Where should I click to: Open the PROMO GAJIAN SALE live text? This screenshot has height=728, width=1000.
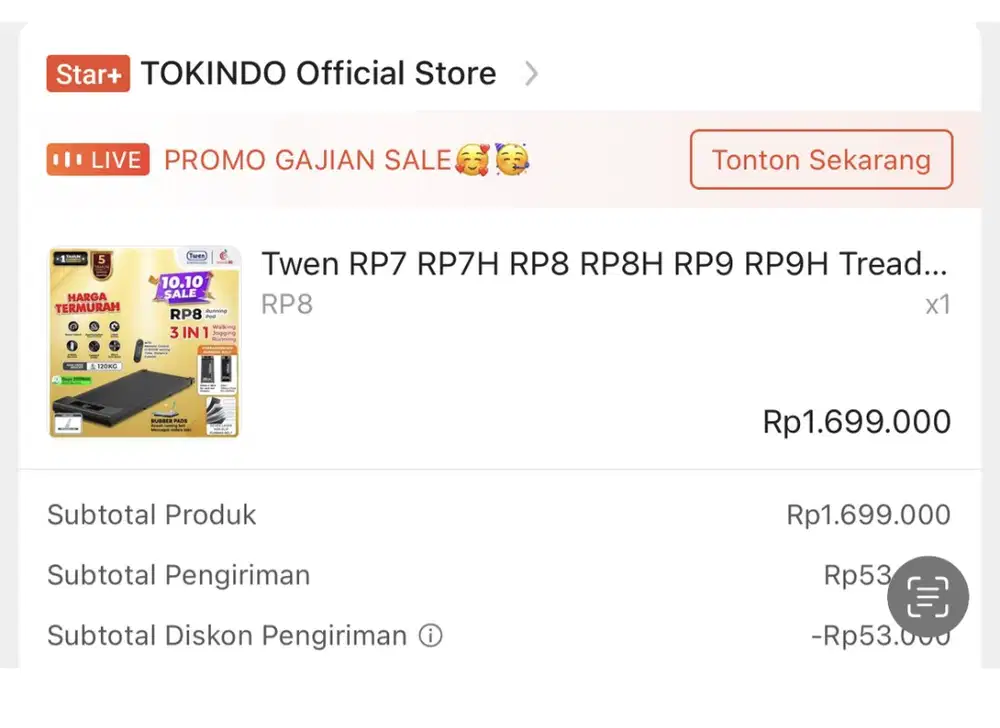click(307, 160)
